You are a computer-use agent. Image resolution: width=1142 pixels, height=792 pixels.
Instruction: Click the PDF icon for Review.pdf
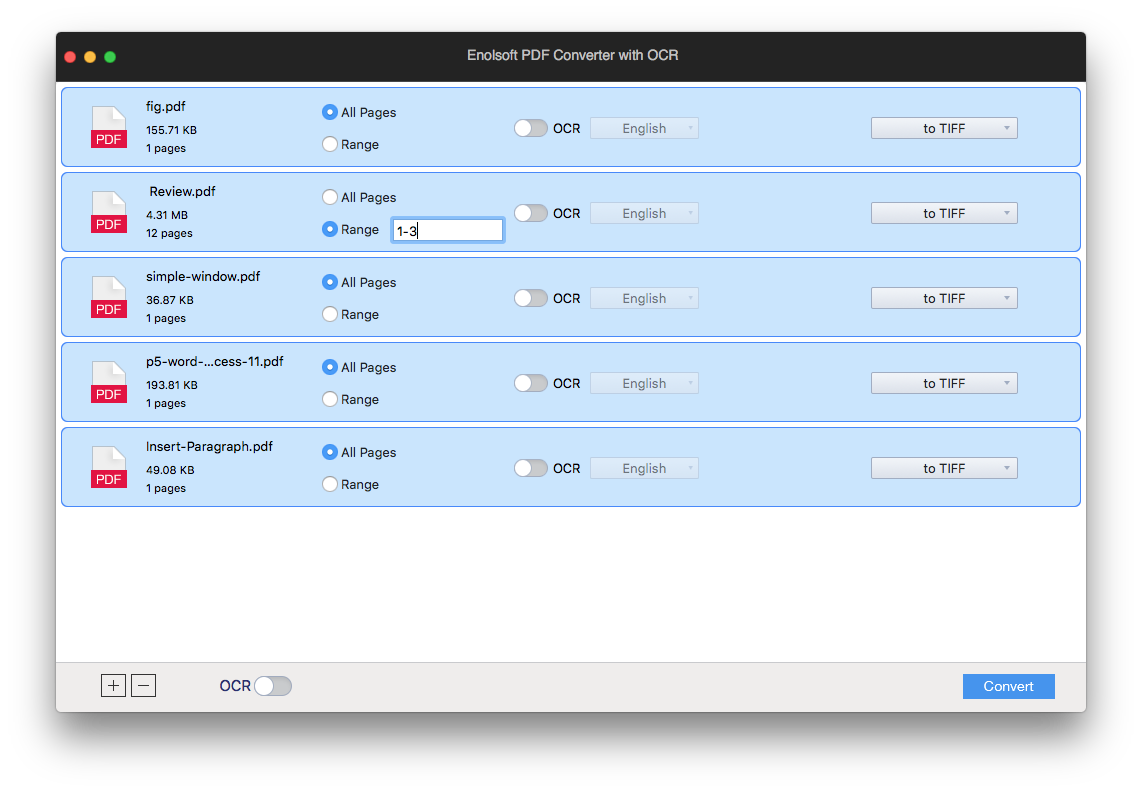point(109,213)
